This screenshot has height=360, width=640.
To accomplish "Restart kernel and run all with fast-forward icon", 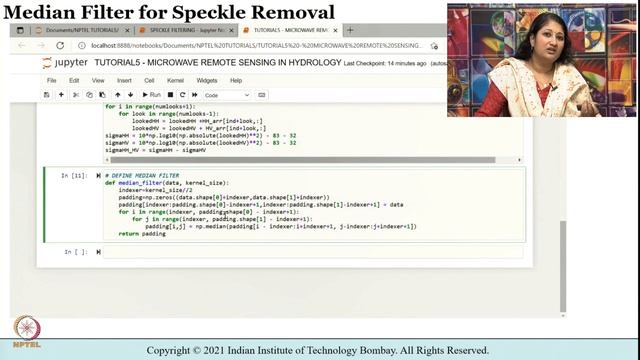I will 195,95.
